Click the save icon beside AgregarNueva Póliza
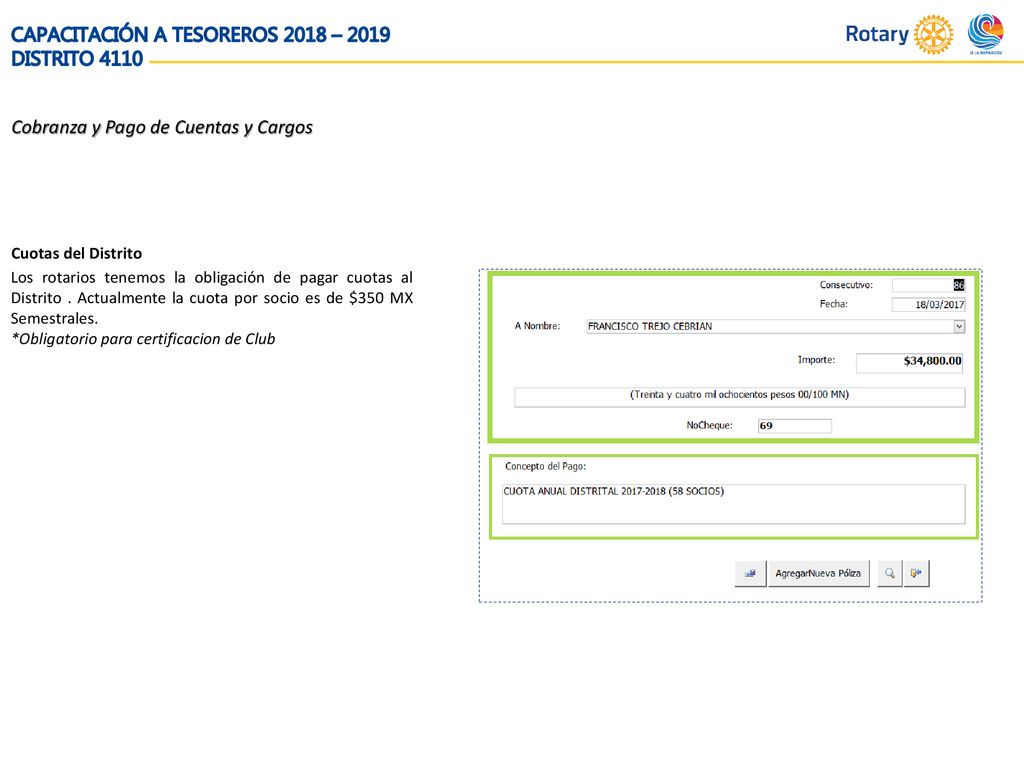Viewport: 1024px width, 768px height. [x=750, y=573]
